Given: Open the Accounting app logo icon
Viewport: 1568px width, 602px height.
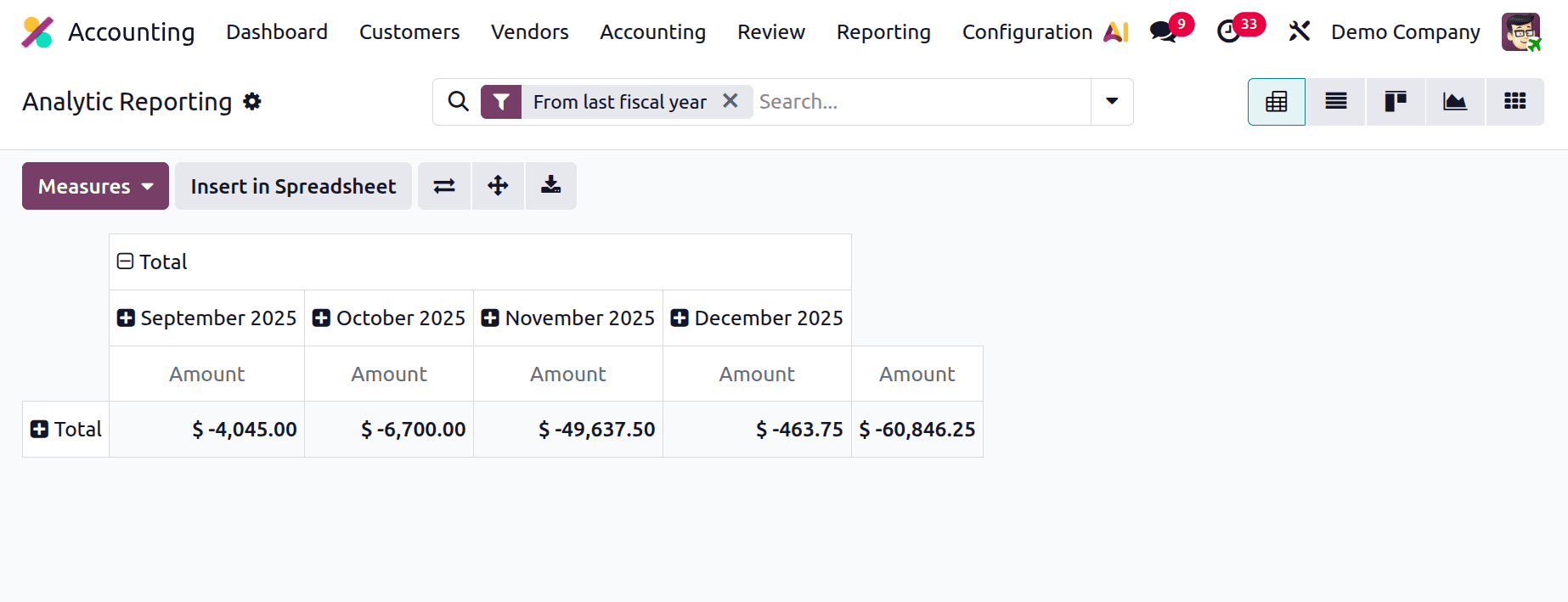Looking at the screenshot, I should (37, 32).
